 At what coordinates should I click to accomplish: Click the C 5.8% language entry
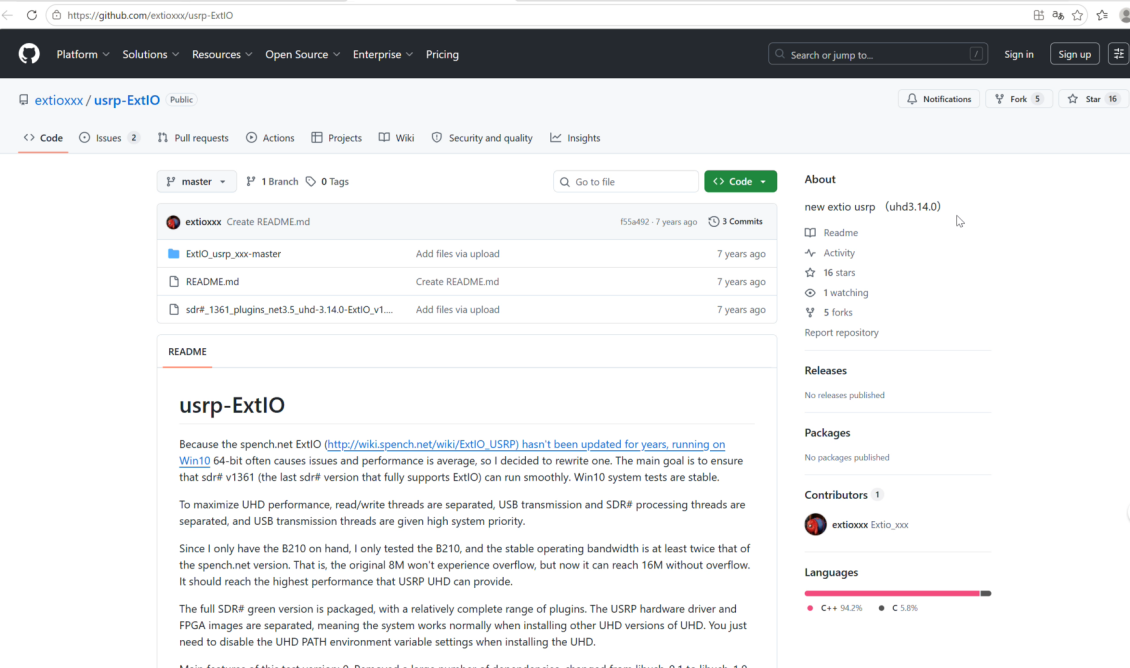898,608
